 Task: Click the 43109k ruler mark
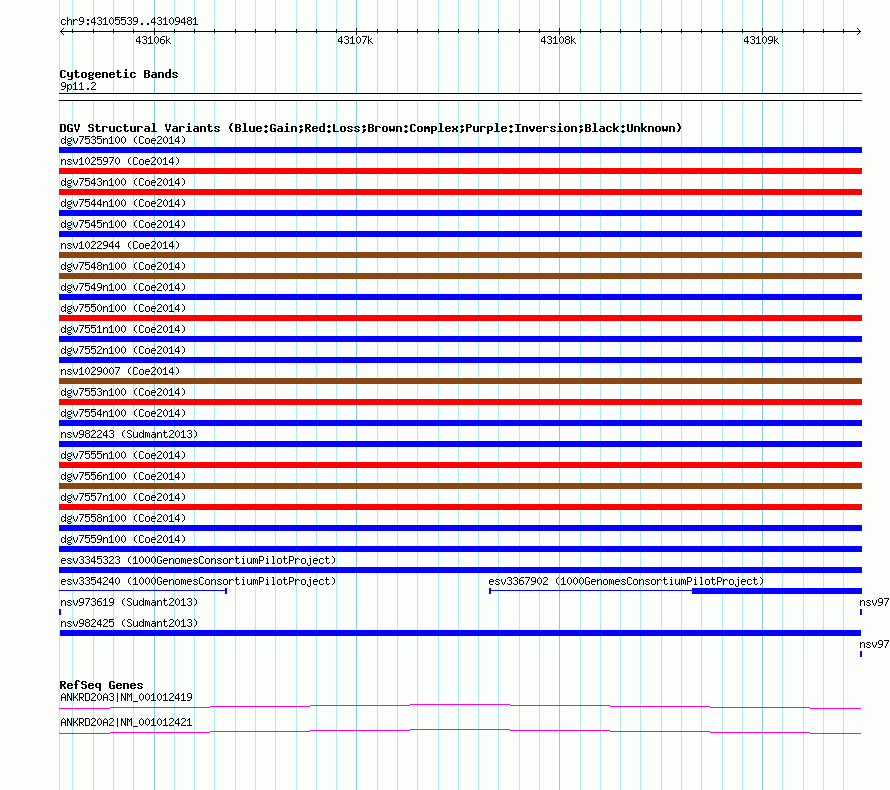(x=761, y=40)
